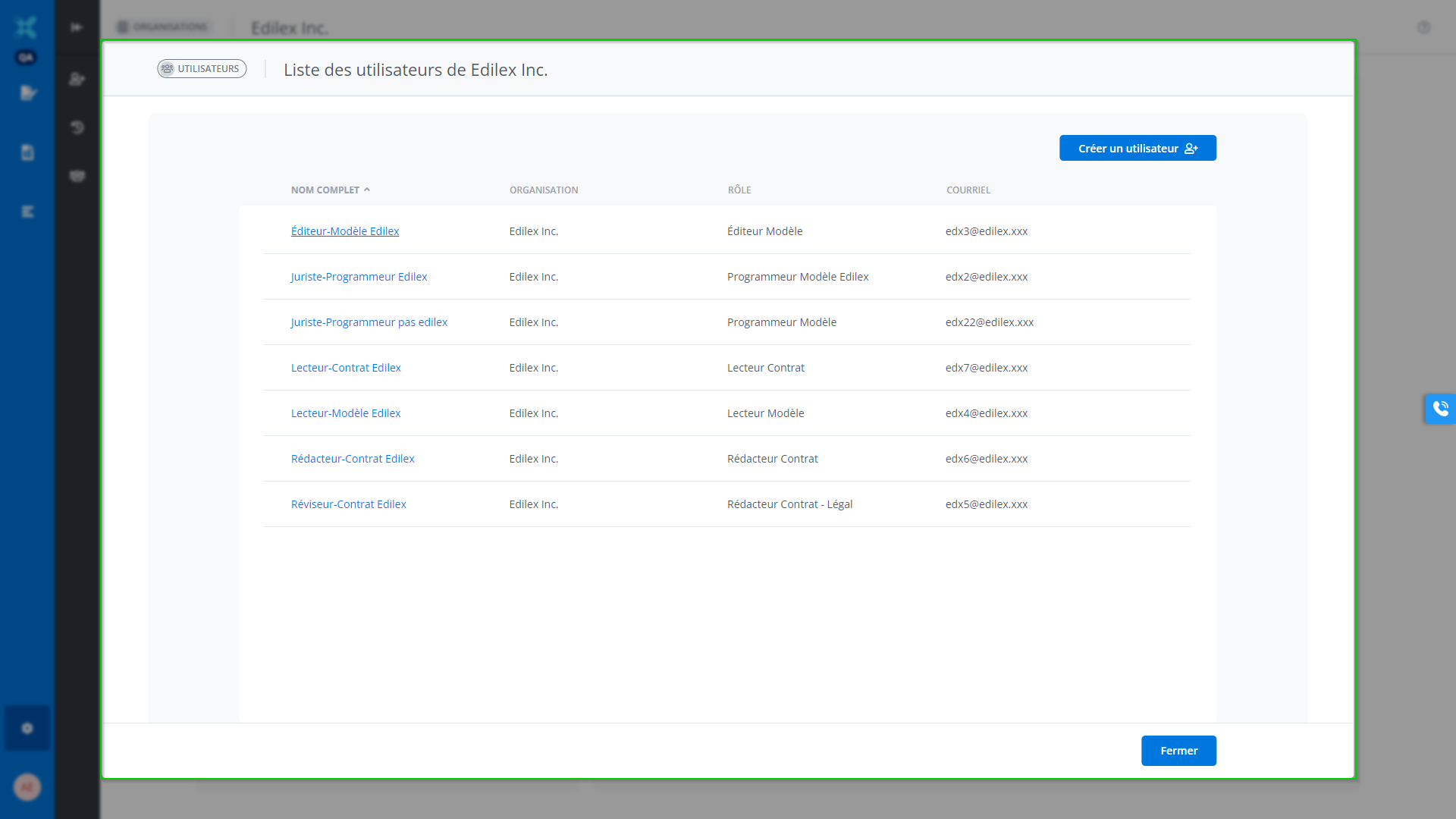Expand the sidebar with the arrow icon
The width and height of the screenshot is (1456, 819).
77,27
